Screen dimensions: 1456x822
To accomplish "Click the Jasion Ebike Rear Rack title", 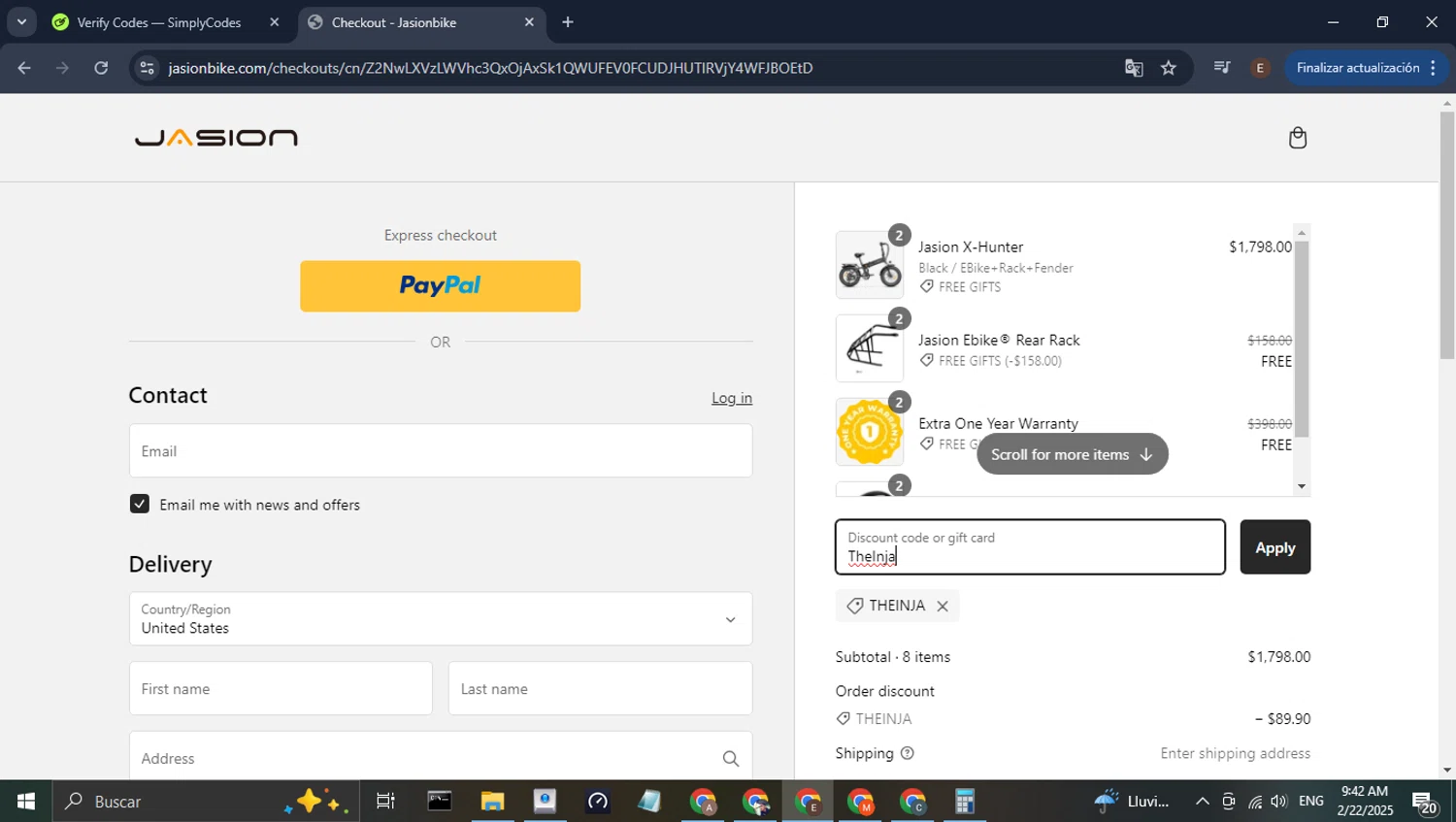I will (999, 340).
